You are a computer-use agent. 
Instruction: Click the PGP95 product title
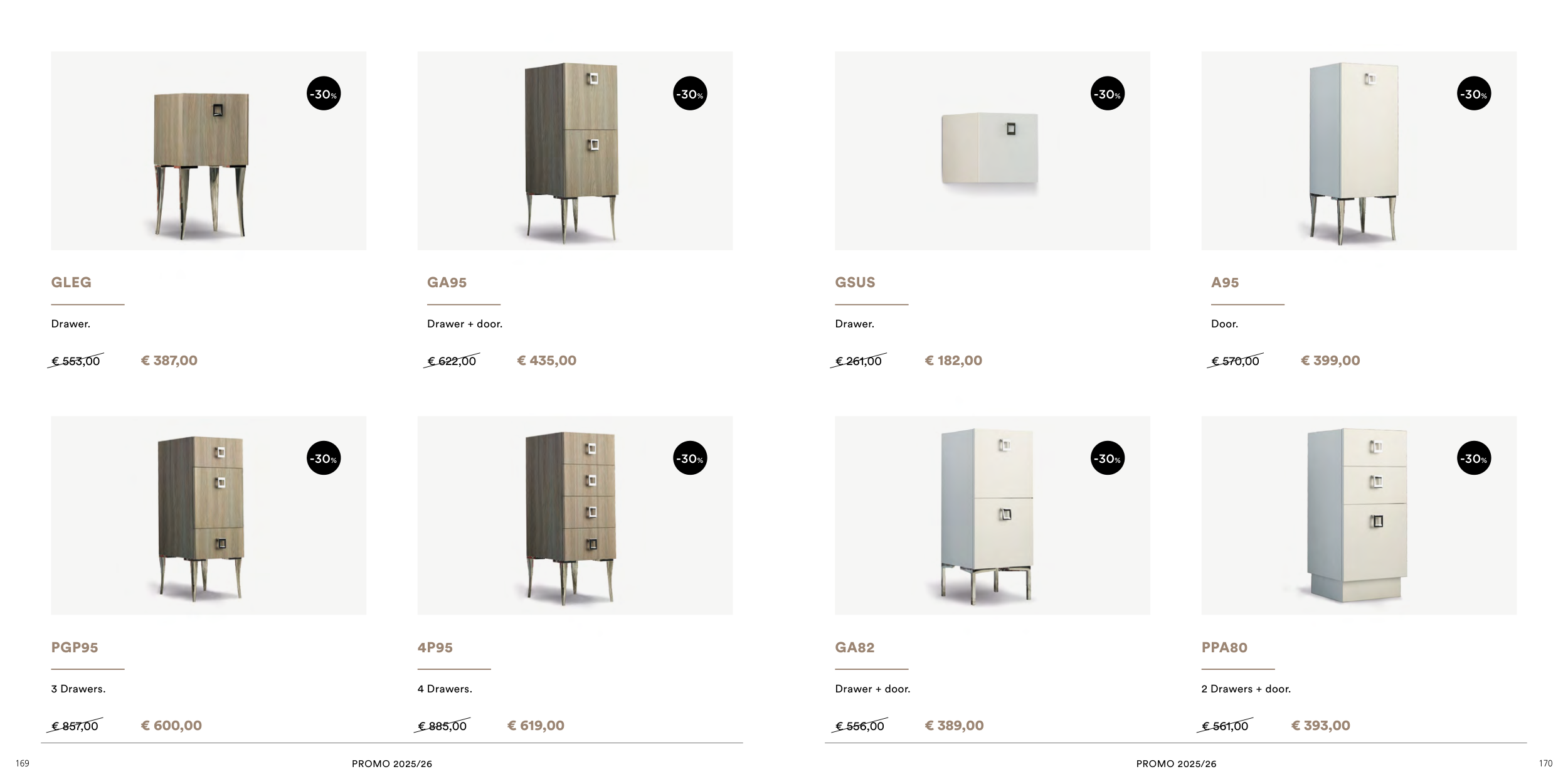[75, 648]
